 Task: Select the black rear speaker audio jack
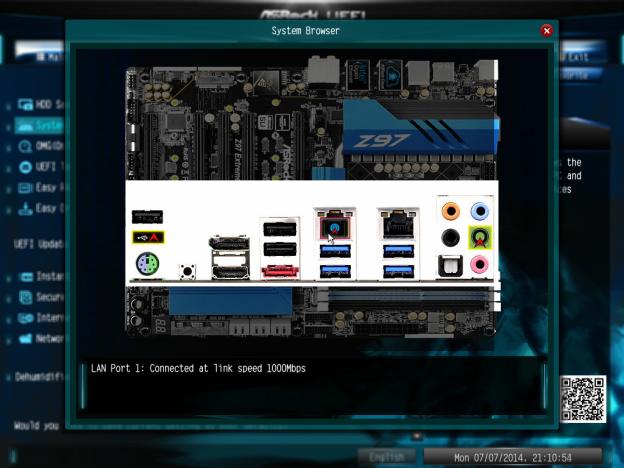(450, 238)
